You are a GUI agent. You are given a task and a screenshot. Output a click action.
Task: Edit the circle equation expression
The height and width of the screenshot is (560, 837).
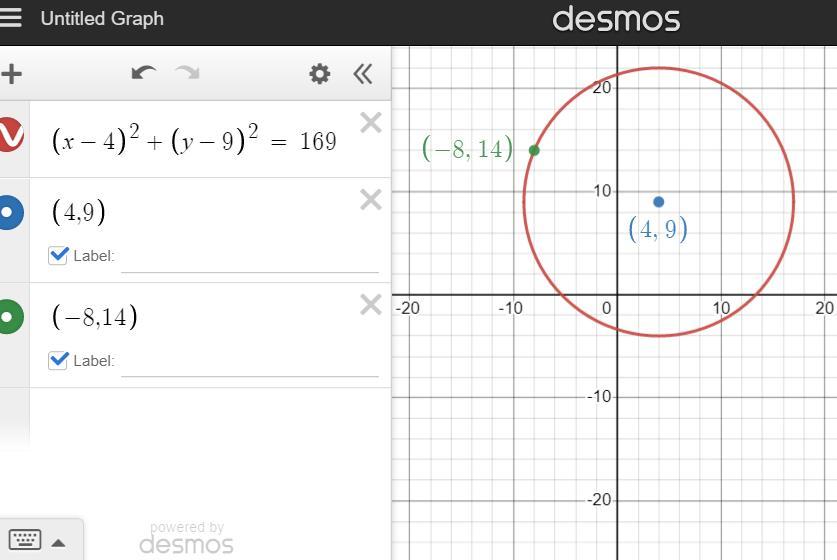pos(194,139)
